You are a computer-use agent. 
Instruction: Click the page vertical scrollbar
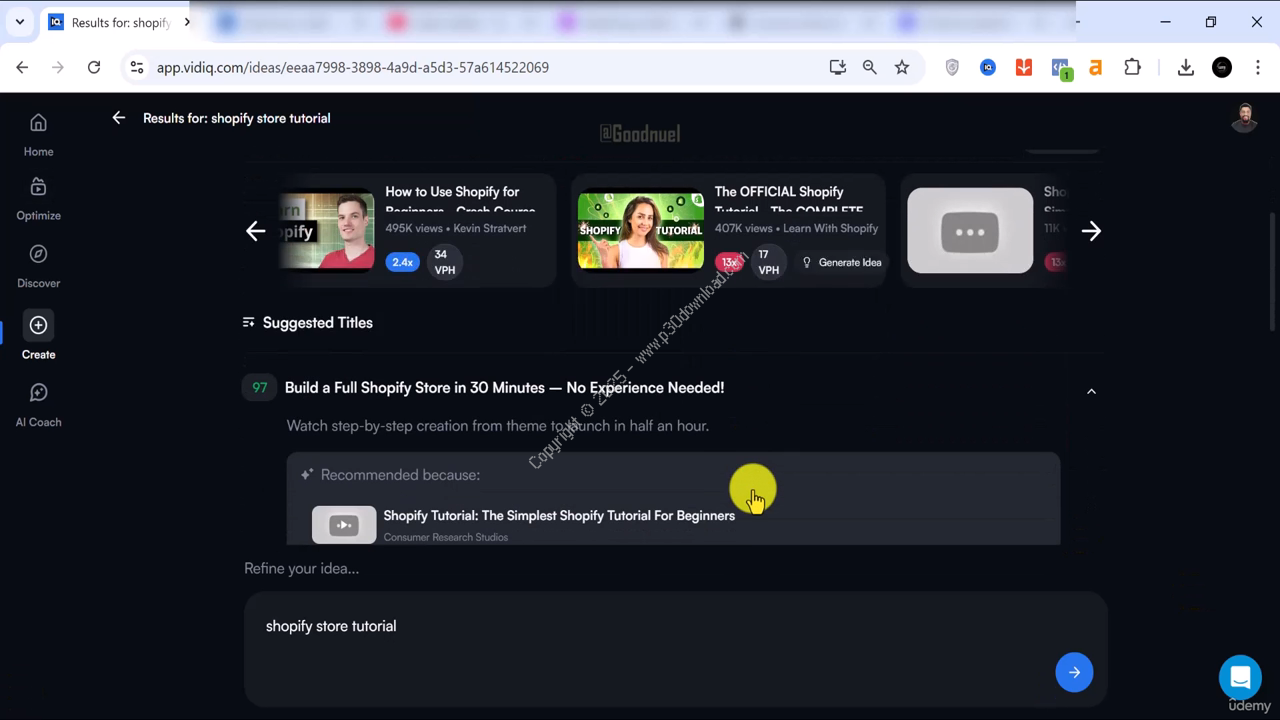[x=1273, y=270]
